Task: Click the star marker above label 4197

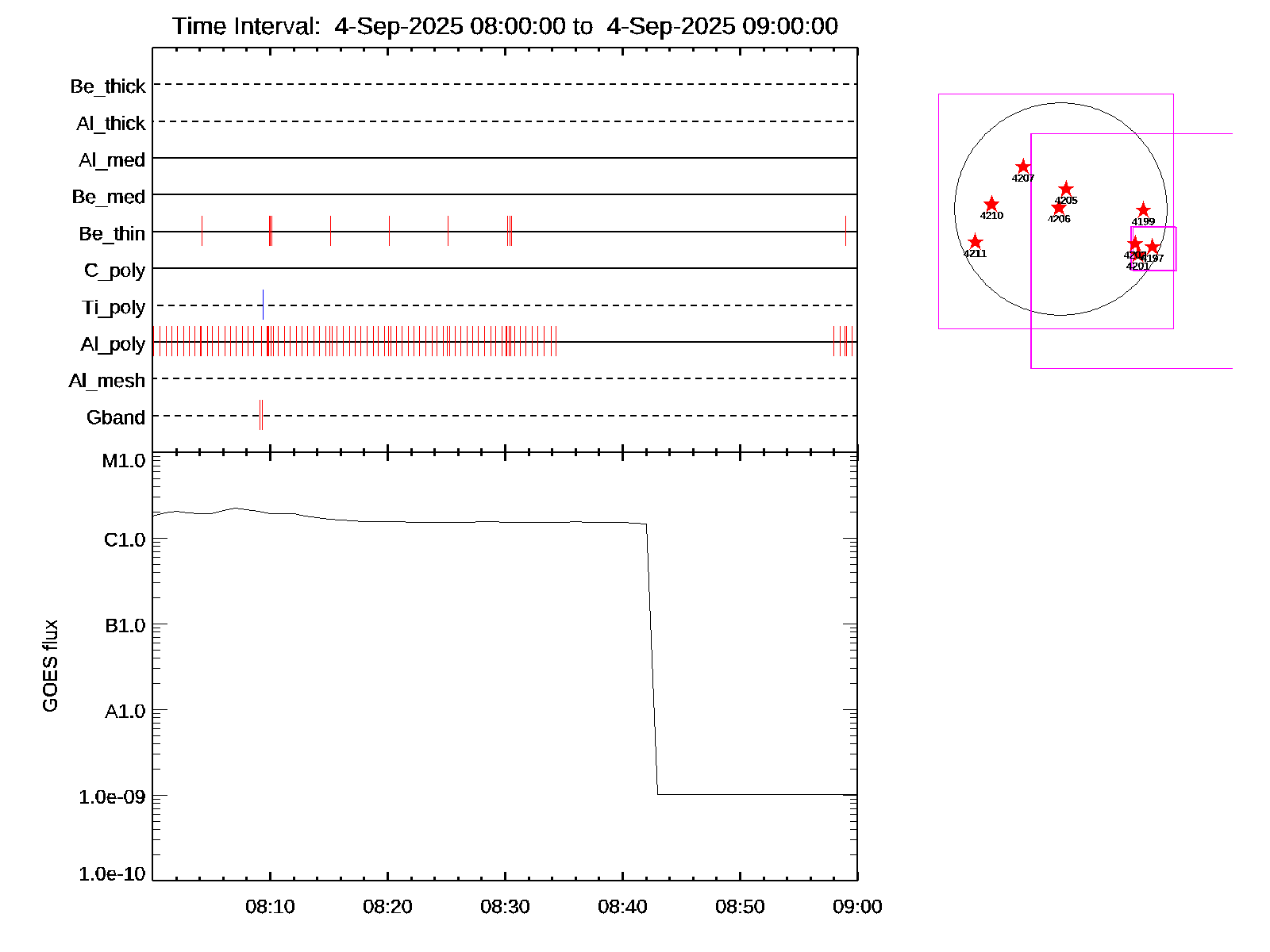Action: 1153,247
